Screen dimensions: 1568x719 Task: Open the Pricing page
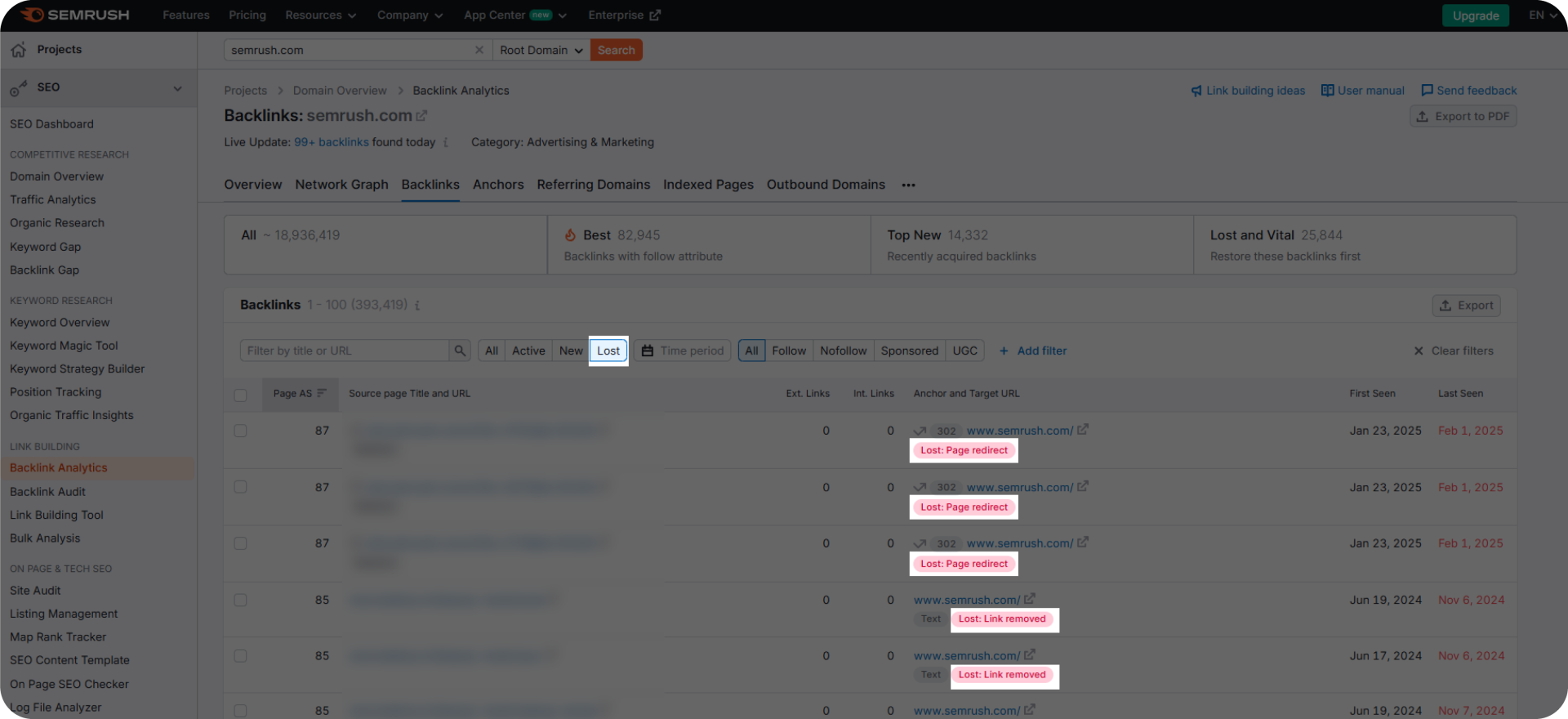point(247,15)
